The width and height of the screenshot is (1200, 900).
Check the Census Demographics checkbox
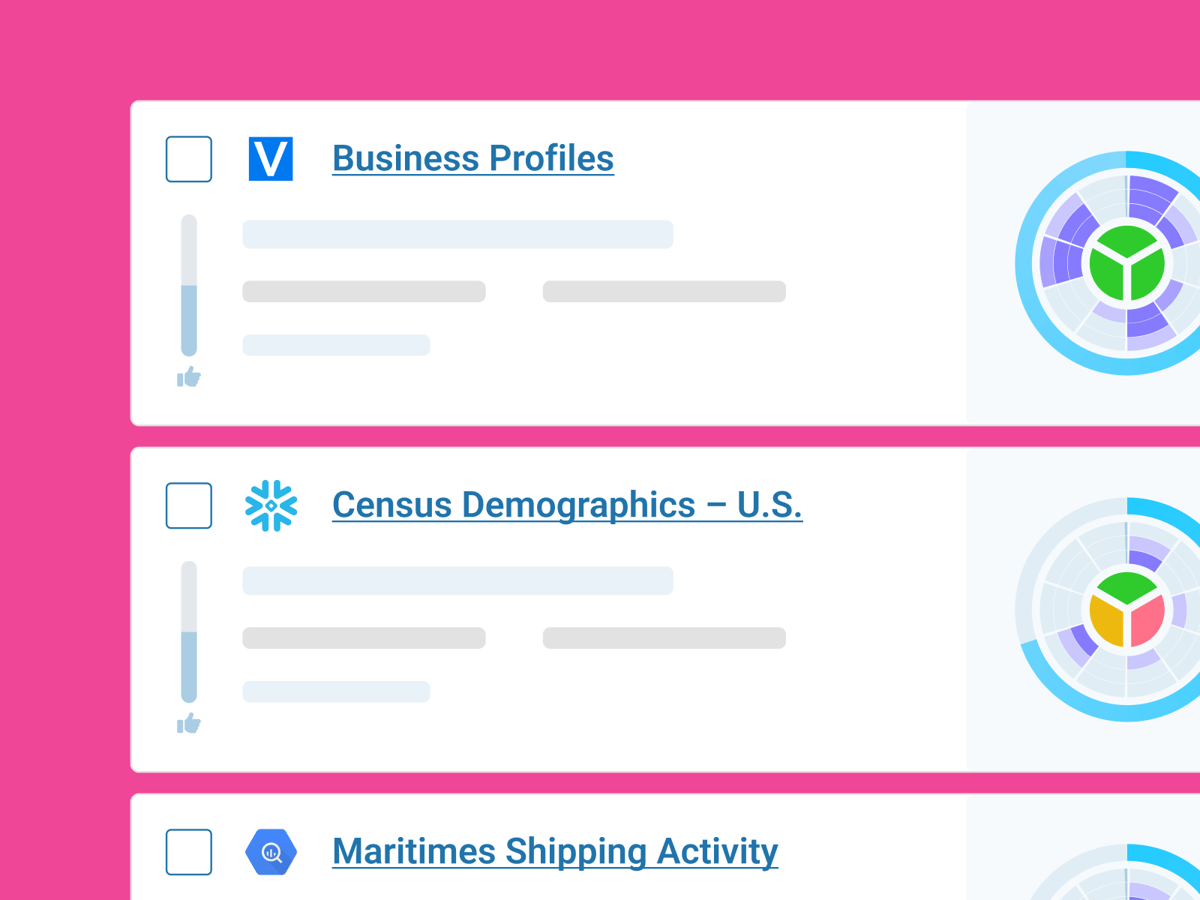(189, 506)
